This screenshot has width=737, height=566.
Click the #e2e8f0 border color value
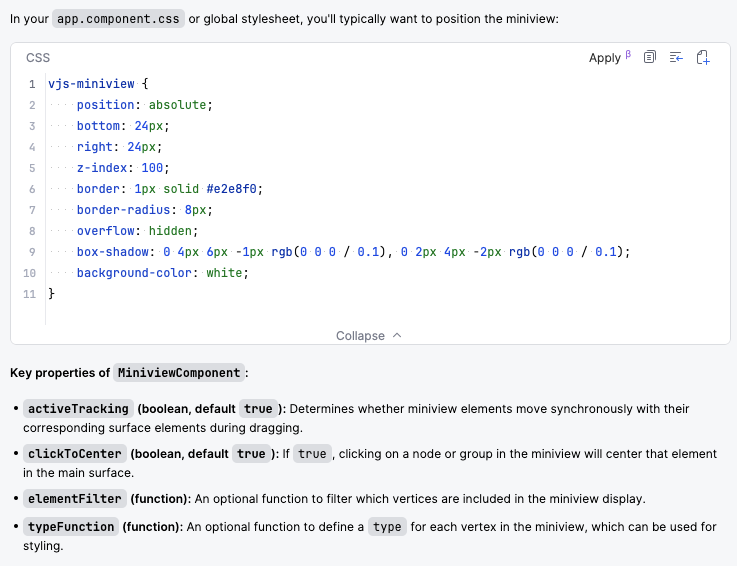(x=231, y=189)
